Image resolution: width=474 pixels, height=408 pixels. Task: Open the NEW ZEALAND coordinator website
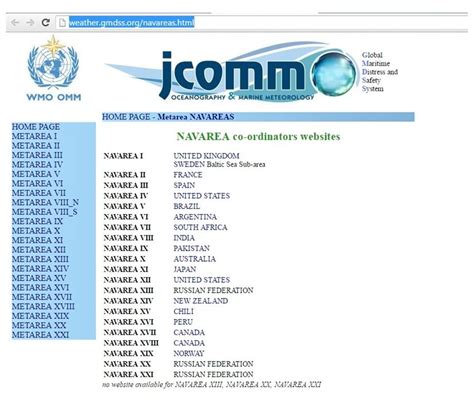pyautogui.click(x=201, y=301)
